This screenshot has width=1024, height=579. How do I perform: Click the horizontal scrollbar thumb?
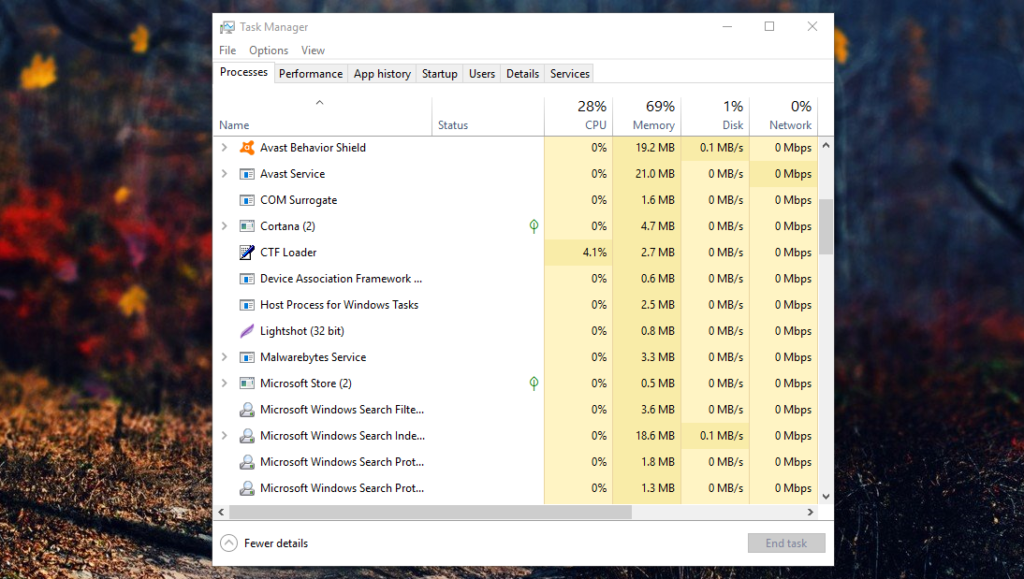[430, 512]
